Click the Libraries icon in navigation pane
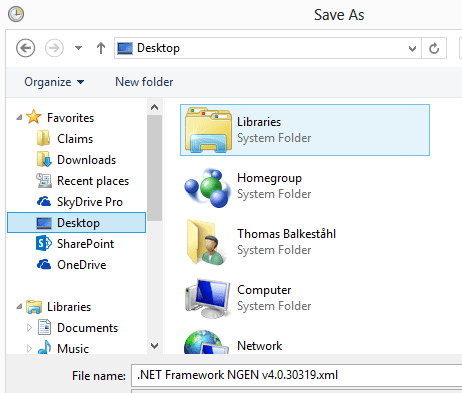Viewport: 462px width, 393px height. click(x=34, y=306)
